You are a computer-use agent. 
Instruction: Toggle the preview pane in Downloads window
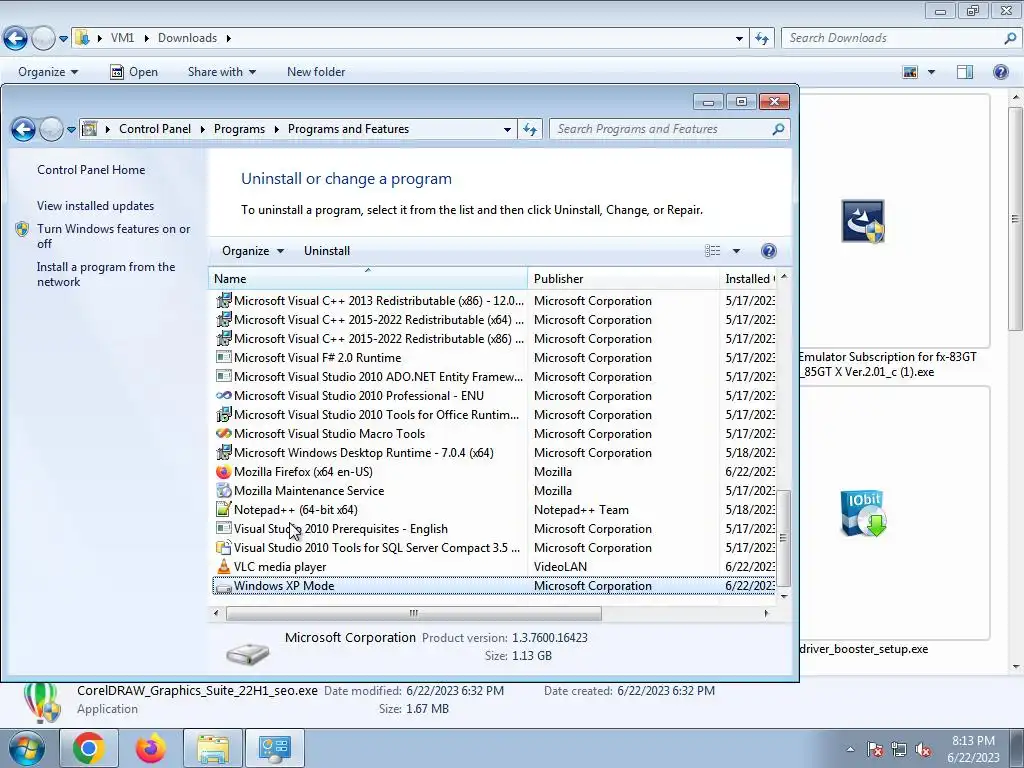(965, 72)
